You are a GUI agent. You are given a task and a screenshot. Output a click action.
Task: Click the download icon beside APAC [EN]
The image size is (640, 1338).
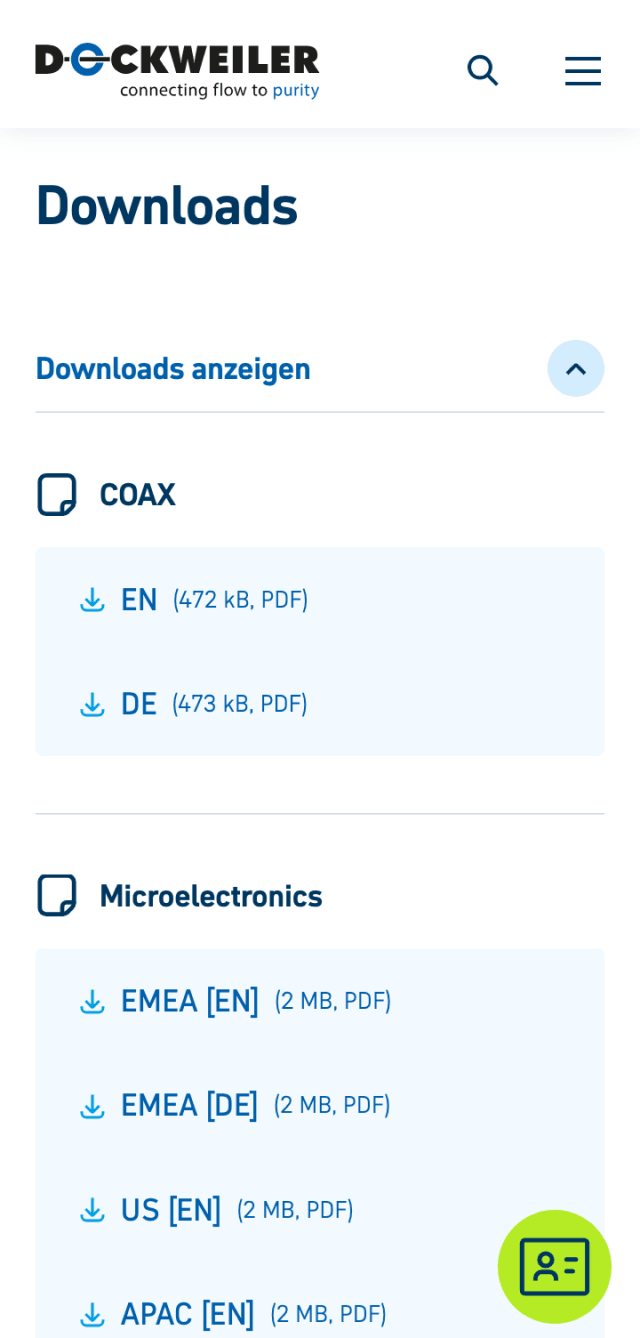click(x=93, y=1314)
